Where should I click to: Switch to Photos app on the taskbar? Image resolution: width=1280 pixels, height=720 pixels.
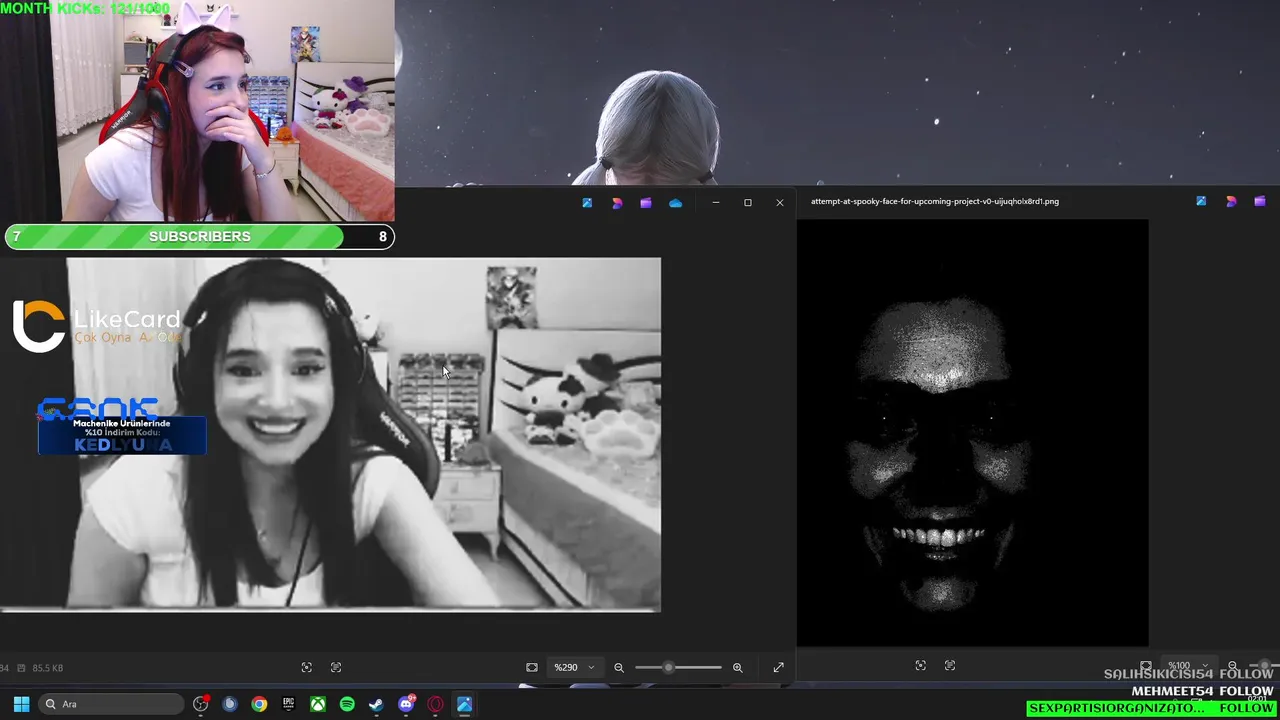click(464, 704)
